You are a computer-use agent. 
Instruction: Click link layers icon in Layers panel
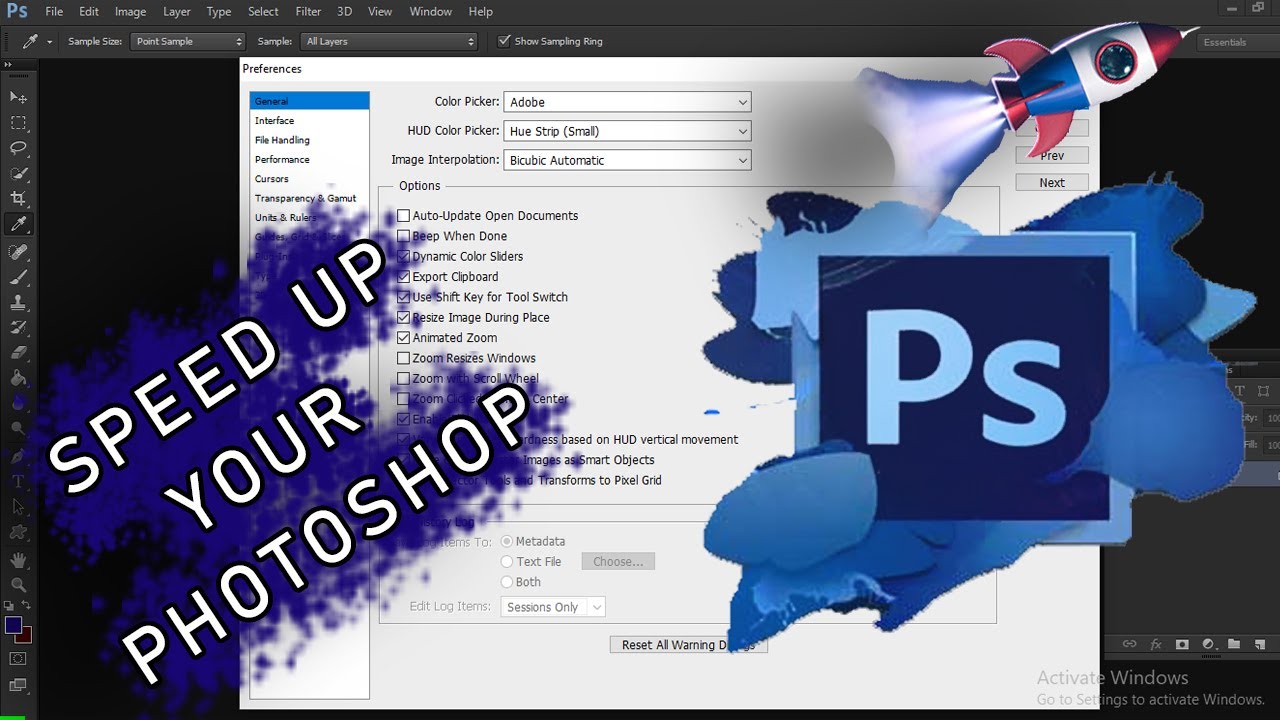[x=1130, y=644]
